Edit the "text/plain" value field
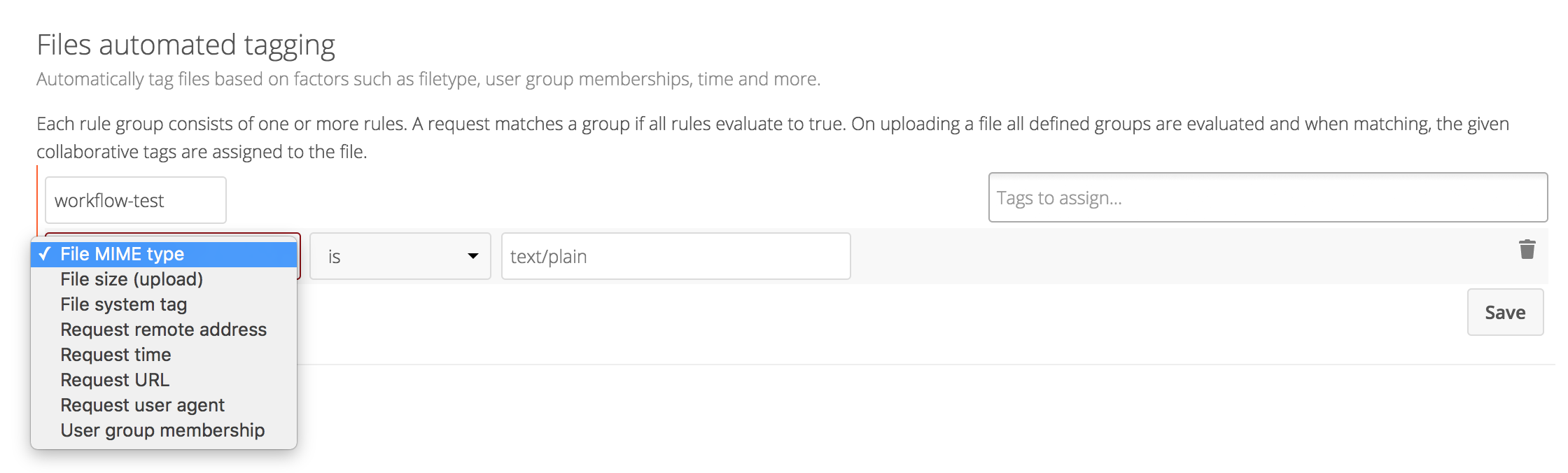Image resolution: width=1568 pixels, height=473 pixels. pyautogui.click(x=674, y=256)
